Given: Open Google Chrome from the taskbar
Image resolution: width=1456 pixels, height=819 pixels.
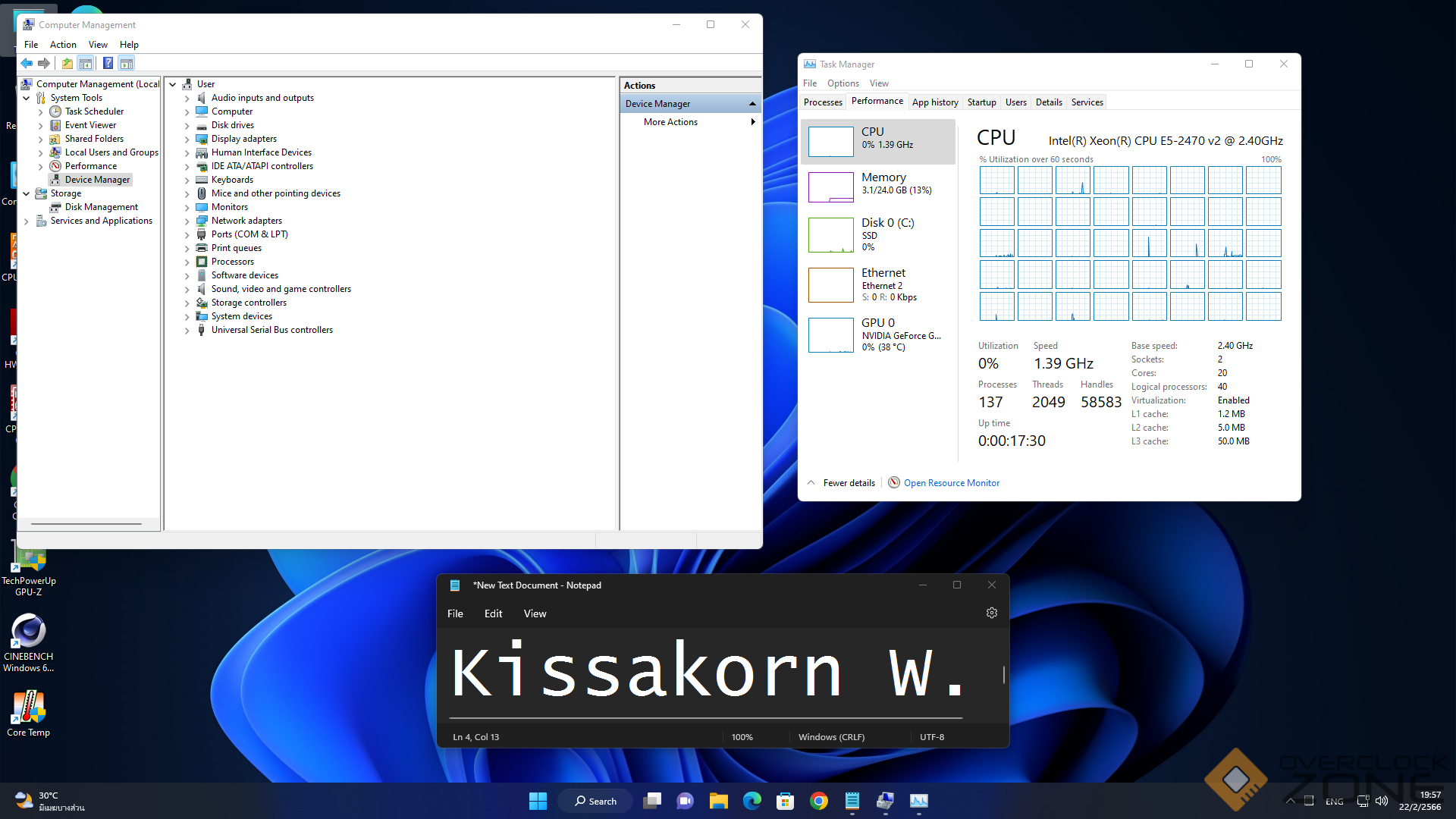Looking at the screenshot, I should (x=818, y=801).
